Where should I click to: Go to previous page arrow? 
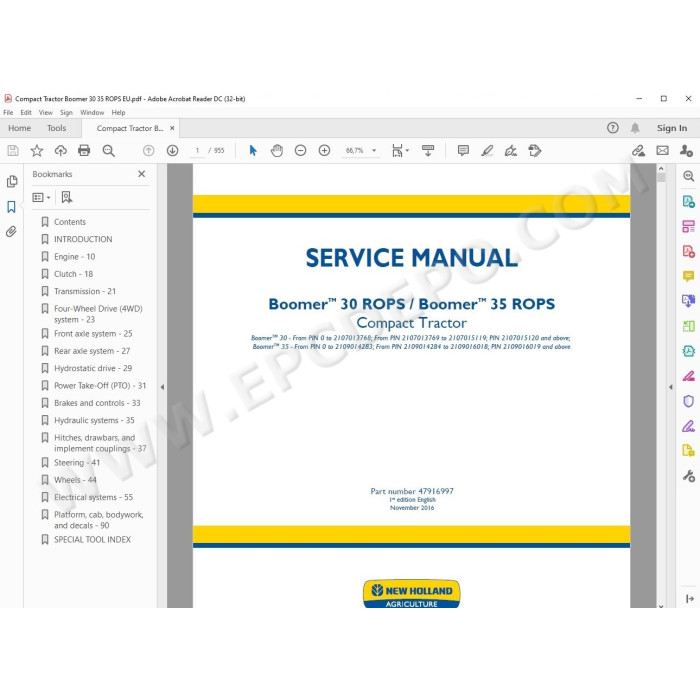pos(149,150)
